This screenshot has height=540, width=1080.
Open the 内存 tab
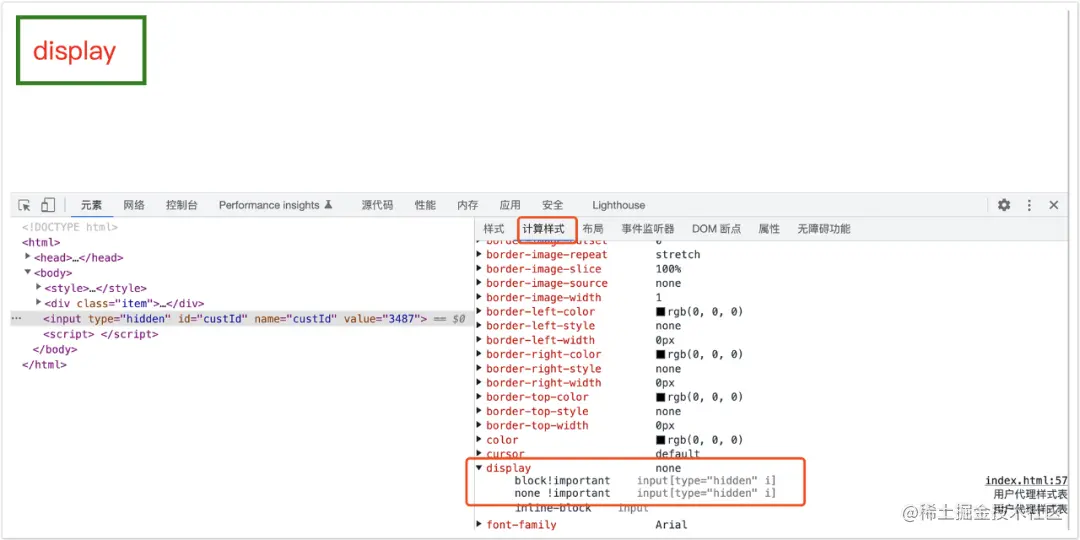(468, 205)
